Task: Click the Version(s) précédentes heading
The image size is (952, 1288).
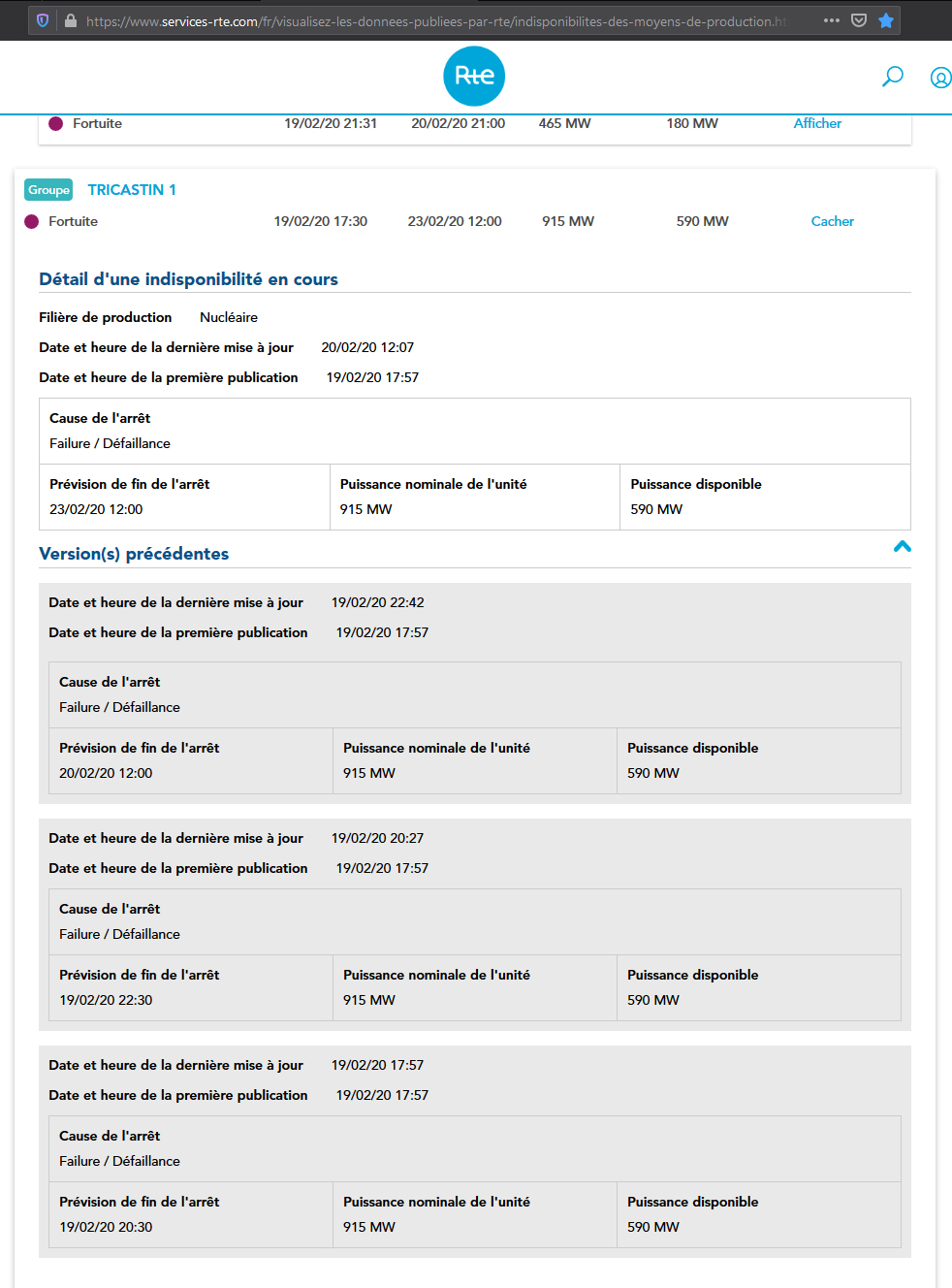Action: point(134,554)
